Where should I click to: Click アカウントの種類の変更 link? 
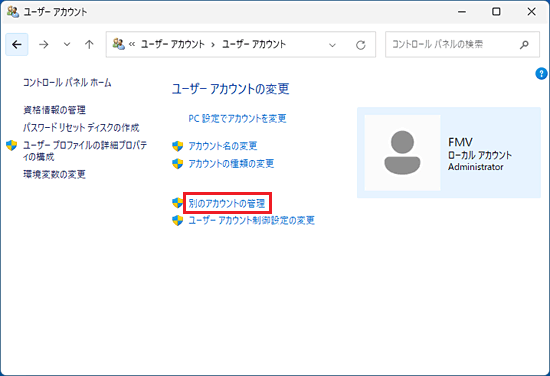[x=231, y=163]
